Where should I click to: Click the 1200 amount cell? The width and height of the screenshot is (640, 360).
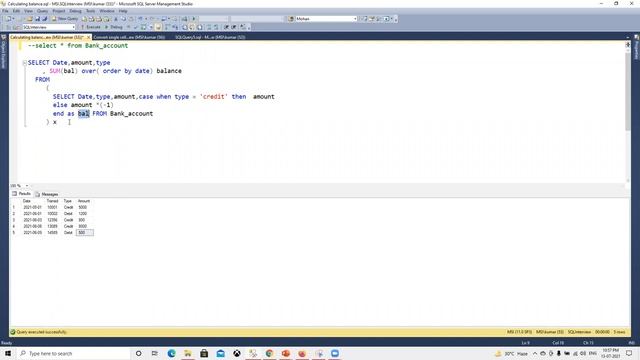(x=82, y=213)
